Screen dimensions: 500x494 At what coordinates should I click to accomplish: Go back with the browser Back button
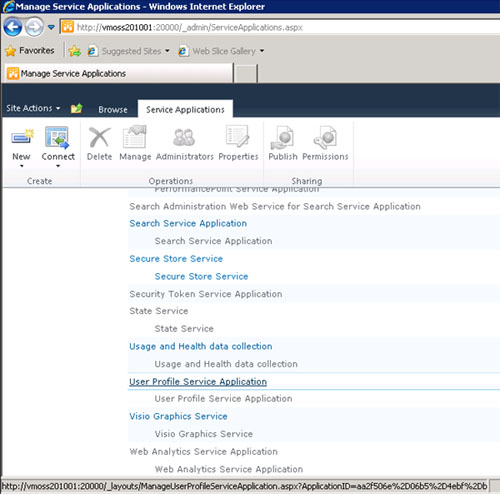(x=13, y=27)
